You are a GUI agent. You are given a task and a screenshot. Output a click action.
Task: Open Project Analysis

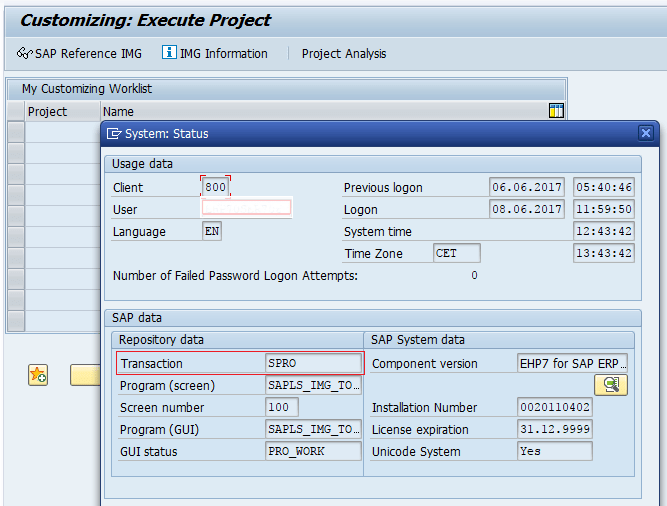point(344,54)
